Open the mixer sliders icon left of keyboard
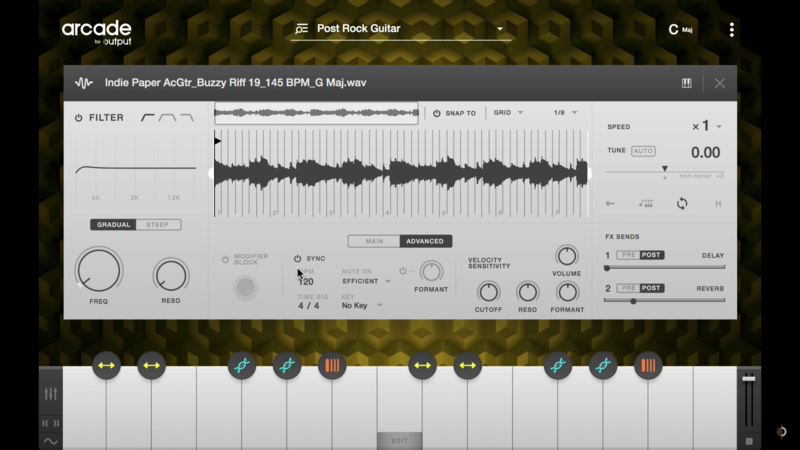 tap(50, 394)
